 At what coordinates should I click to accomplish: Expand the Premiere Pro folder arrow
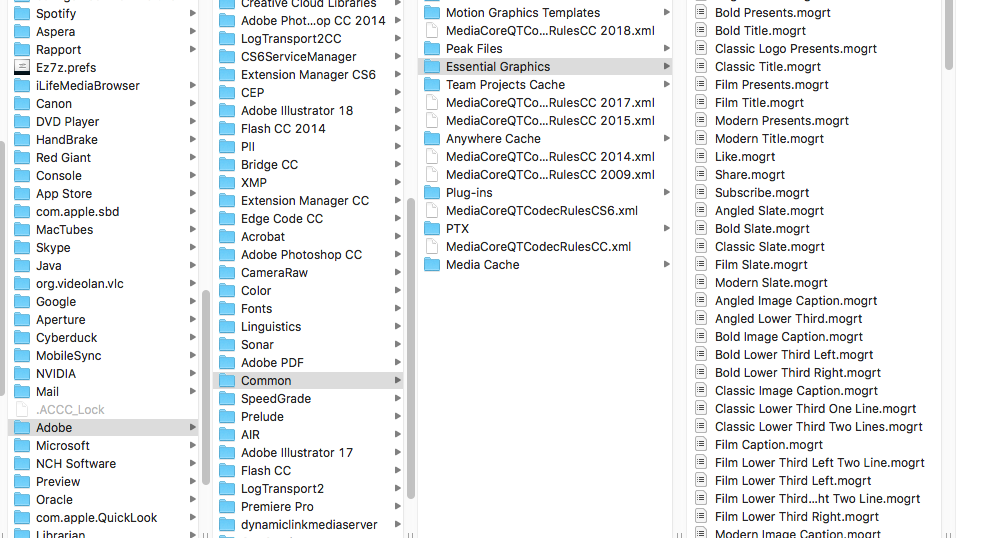coord(397,507)
